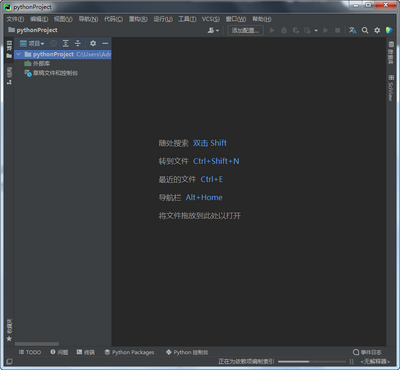
Task: Click the Debug bug icon
Action: point(284,30)
